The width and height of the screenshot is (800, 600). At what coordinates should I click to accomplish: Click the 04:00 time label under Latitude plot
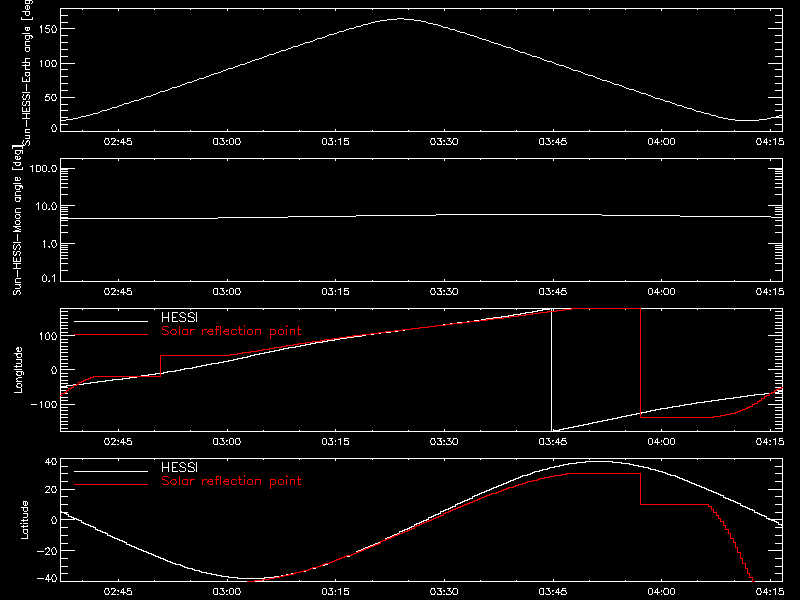pyautogui.click(x=661, y=592)
